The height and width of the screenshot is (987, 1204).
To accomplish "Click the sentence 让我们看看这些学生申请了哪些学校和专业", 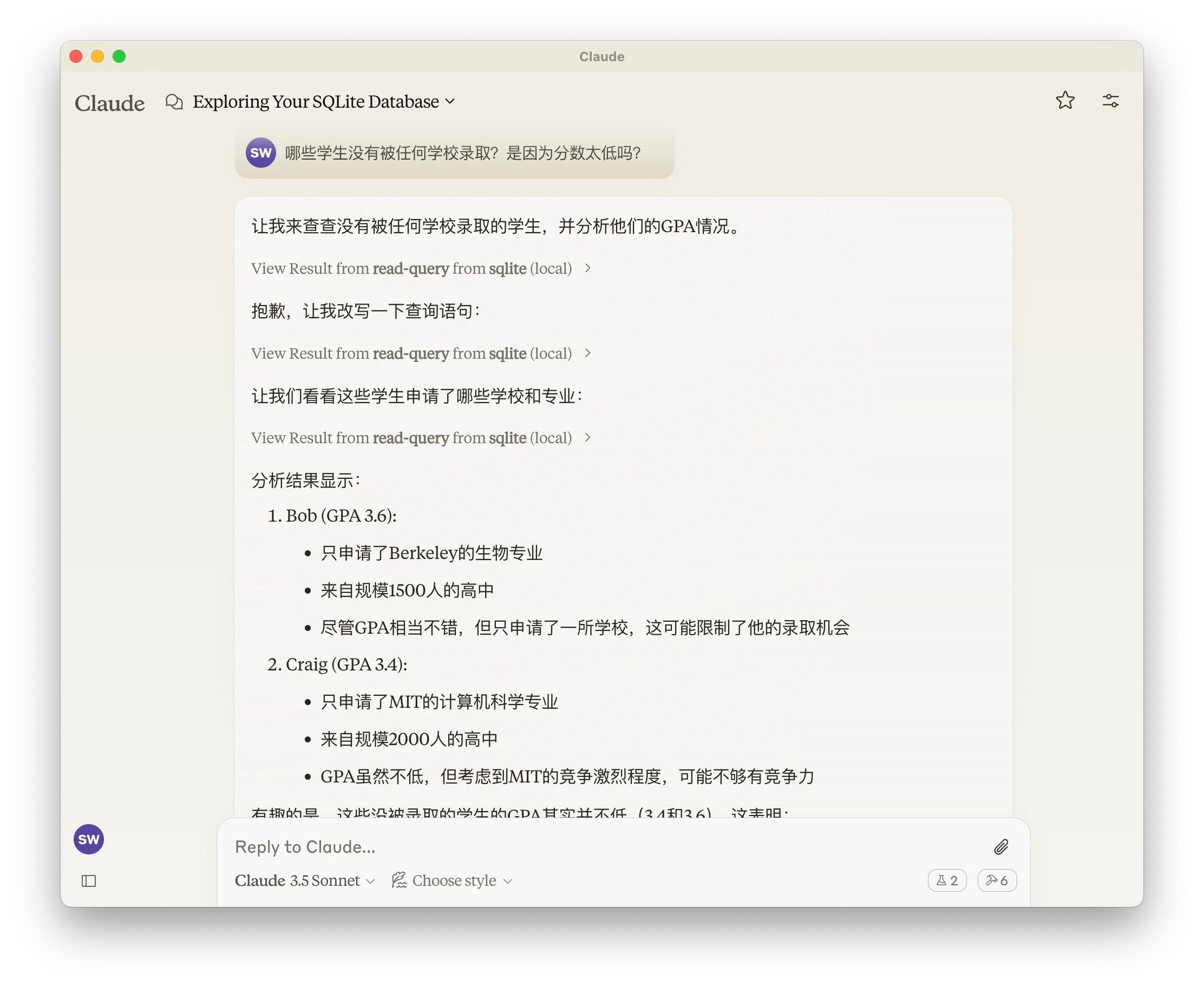I will pos(417,396).
